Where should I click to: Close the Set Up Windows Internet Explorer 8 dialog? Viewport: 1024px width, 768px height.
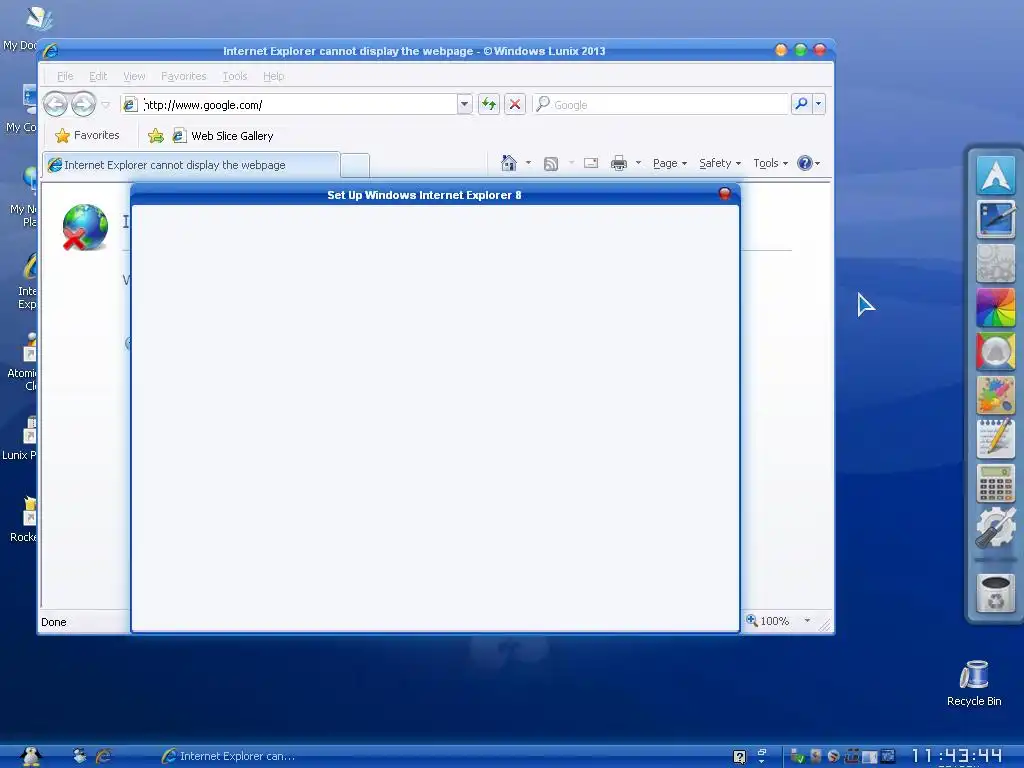[724, 194]
